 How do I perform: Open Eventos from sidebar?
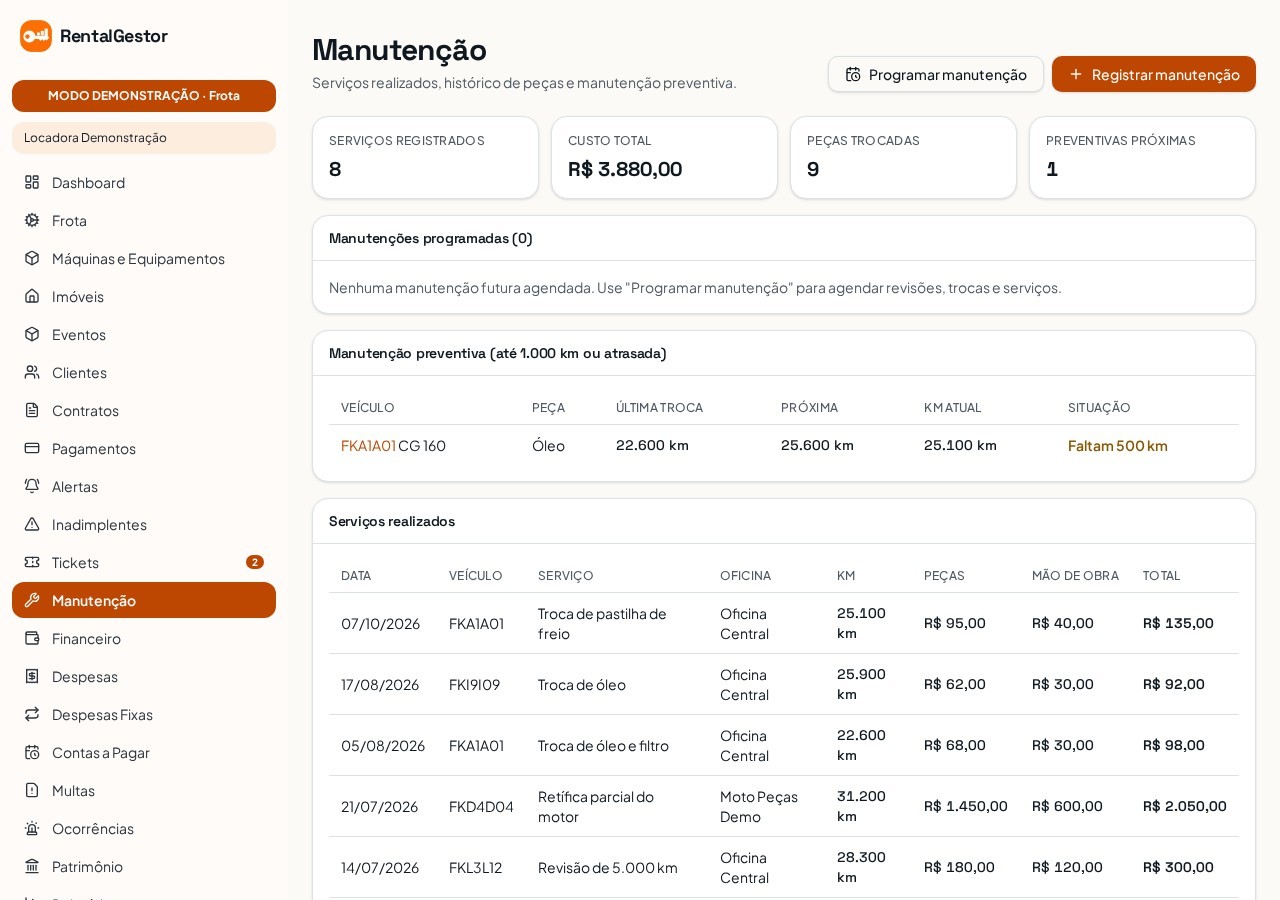click(144, 334)
